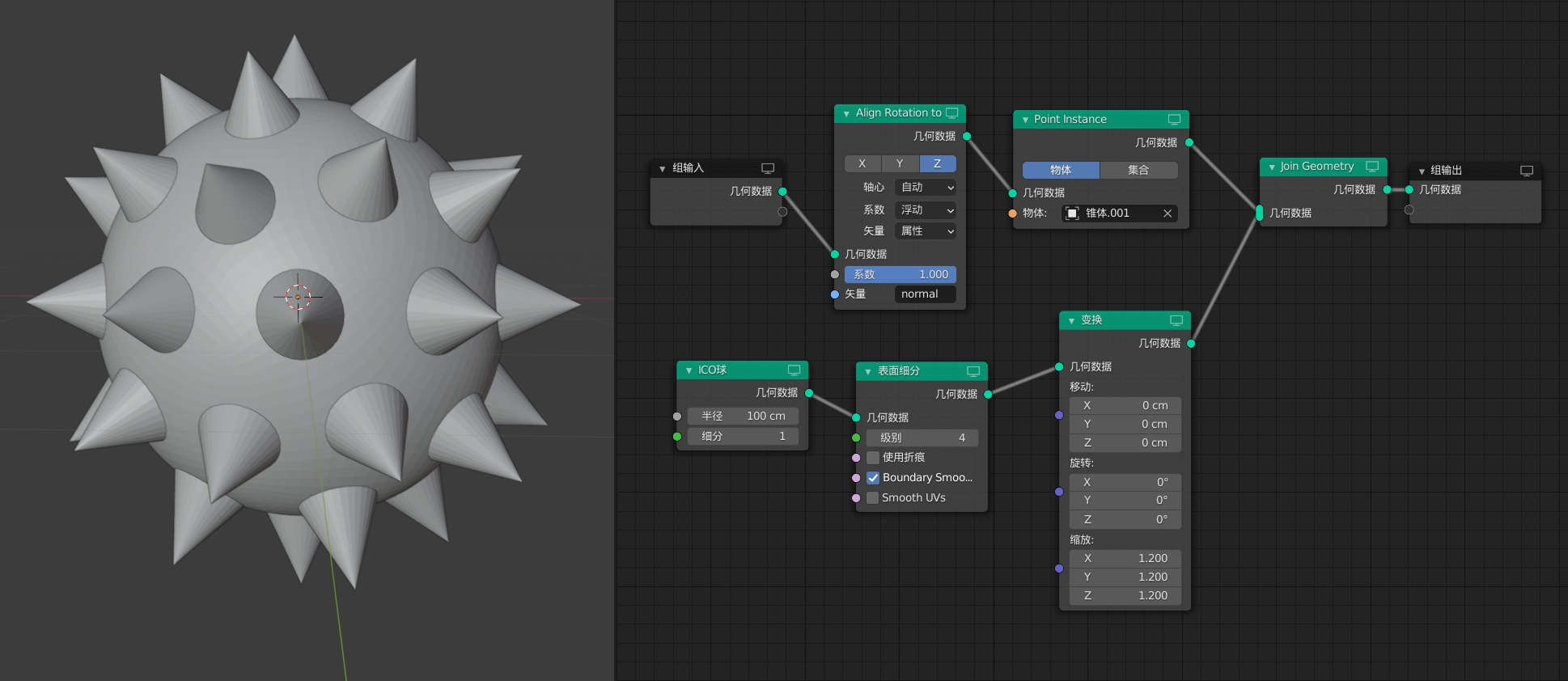1568x681 pixels.
Task: Click the normal vector attribute field
Action: (925, 294)
